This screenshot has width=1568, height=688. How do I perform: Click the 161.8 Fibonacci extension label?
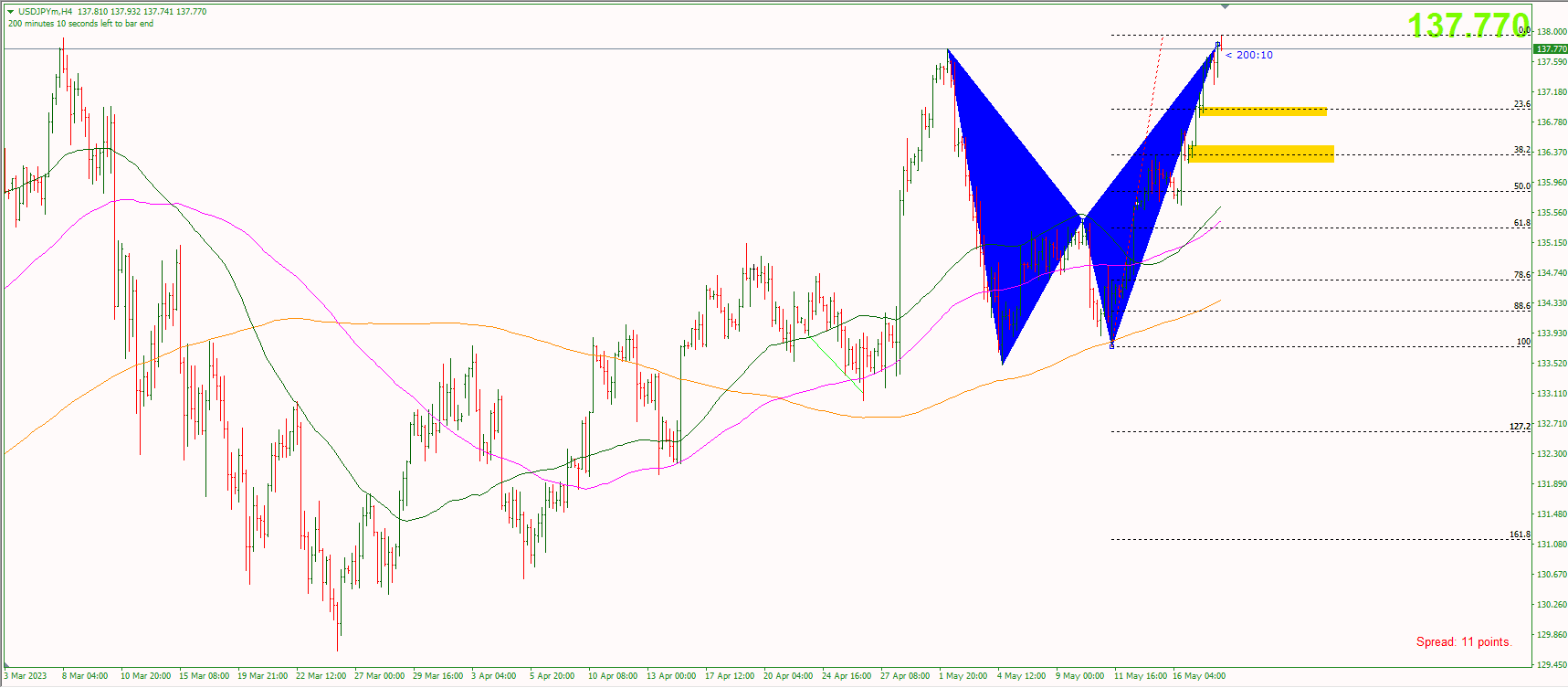coord(1521,535)
